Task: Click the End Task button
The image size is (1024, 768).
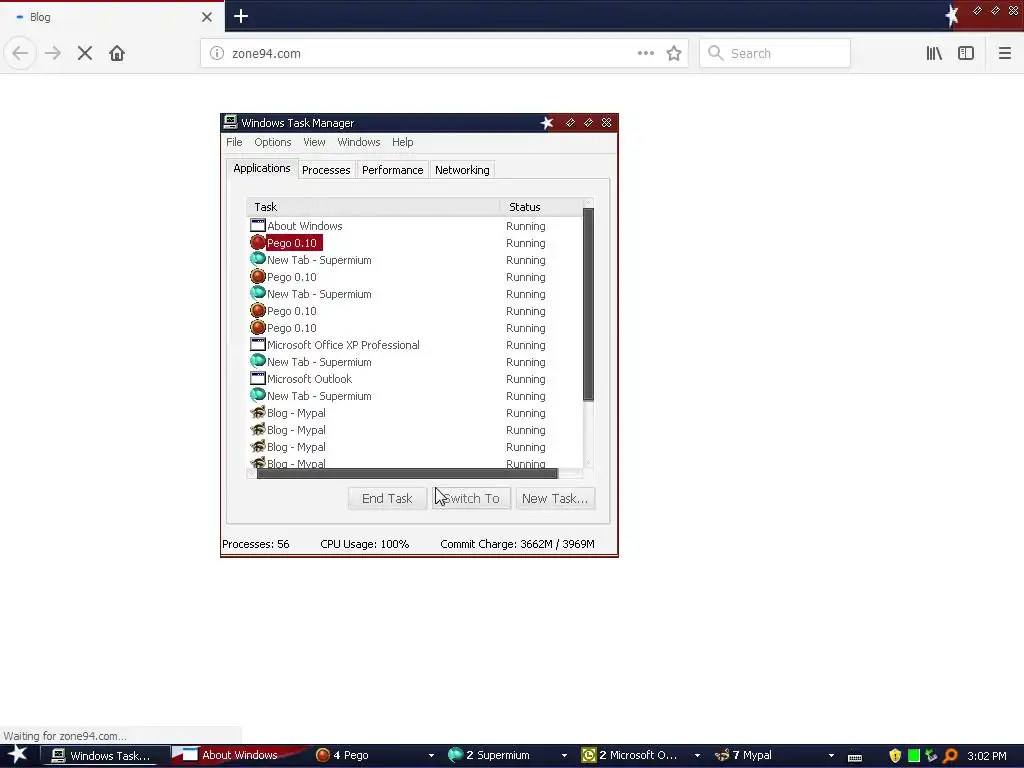Action: click(387, 499)
